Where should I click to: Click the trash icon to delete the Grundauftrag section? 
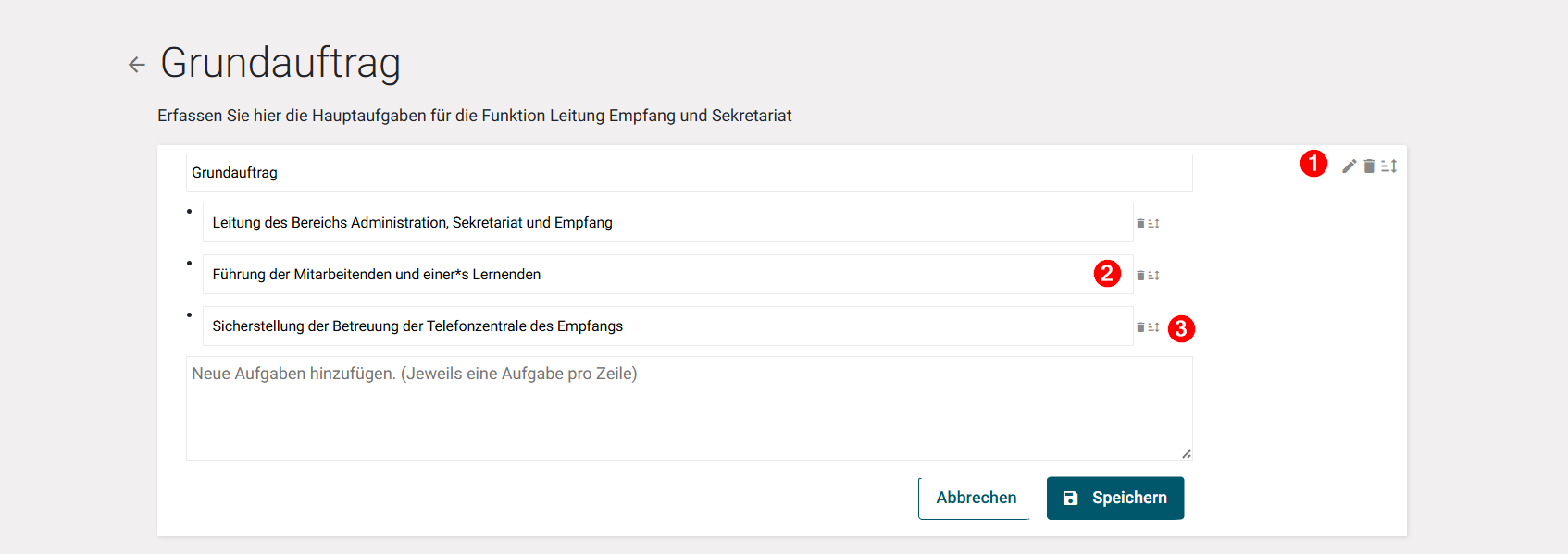point(1370,166)
